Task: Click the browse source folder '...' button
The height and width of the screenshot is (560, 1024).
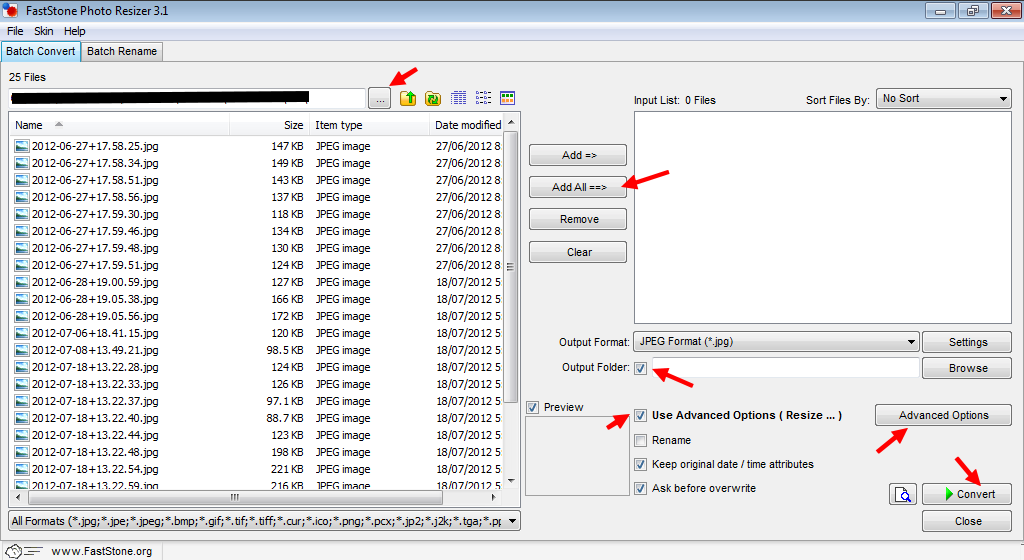Action: click(x=380, y=99)
